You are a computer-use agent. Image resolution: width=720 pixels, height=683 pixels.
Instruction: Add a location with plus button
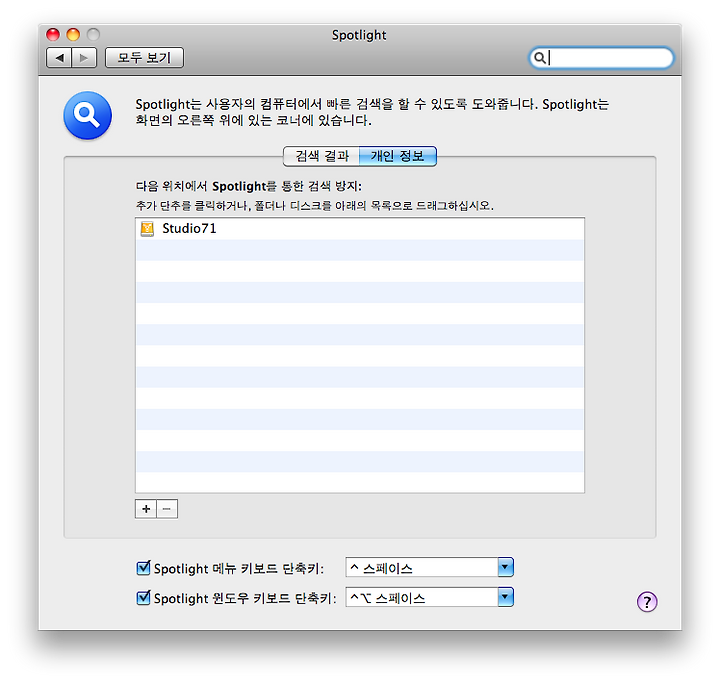coord(146,509)
